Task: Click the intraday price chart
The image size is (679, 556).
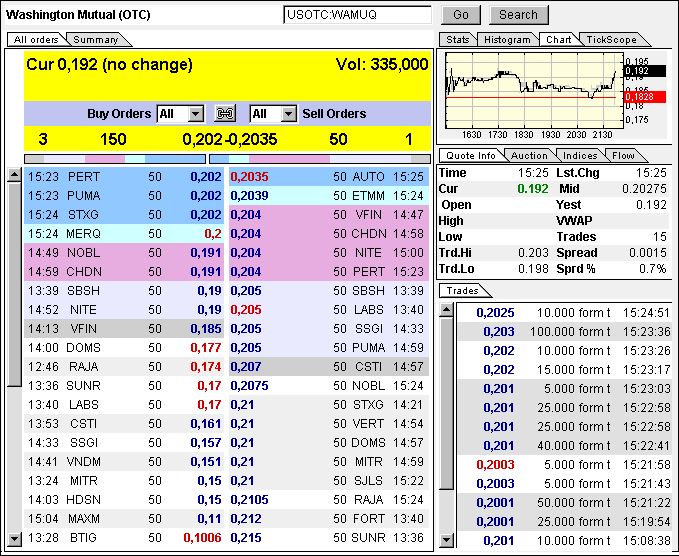Action: (x=534, y=91)
